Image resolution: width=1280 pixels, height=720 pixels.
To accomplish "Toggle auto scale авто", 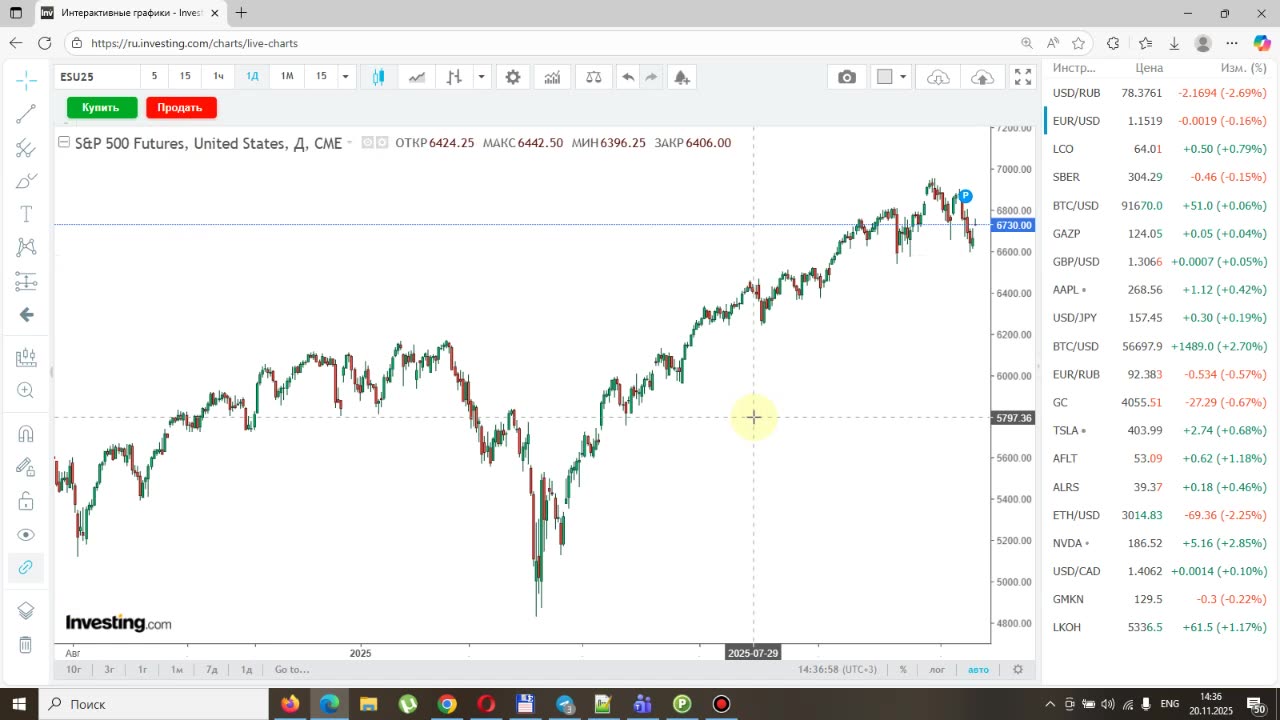I will pyautogui.click(x=978, y=669).
